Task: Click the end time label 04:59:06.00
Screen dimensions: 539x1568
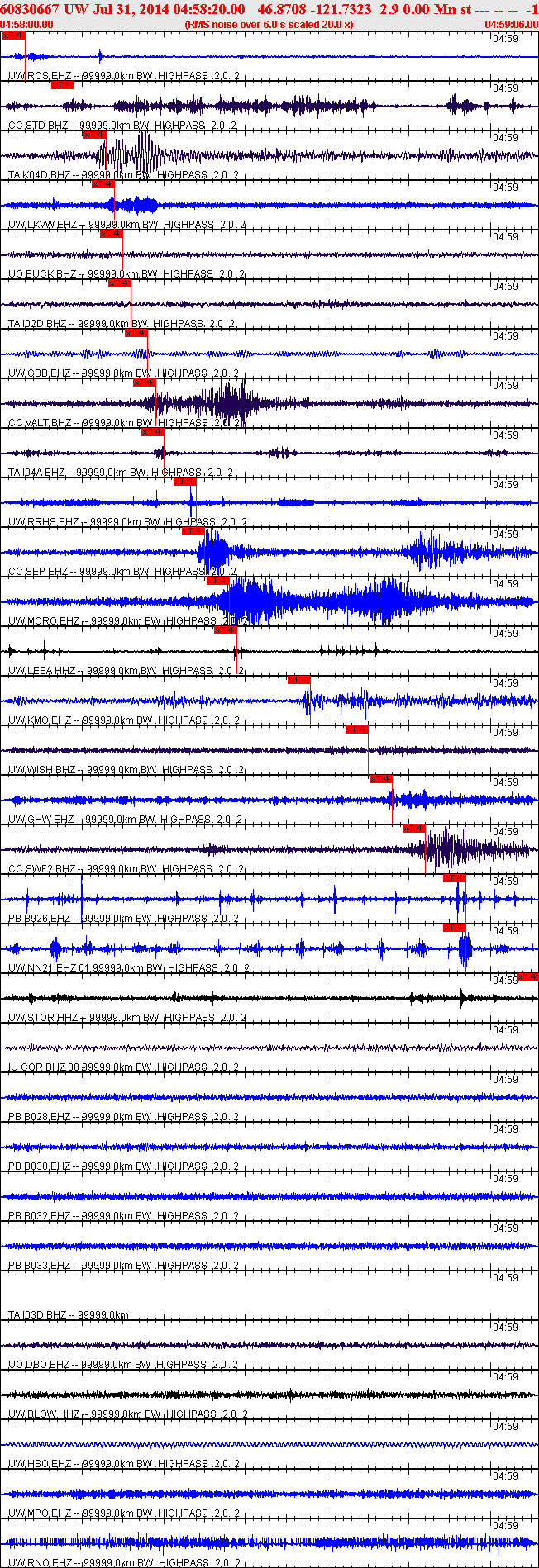Action: click(511, 24)
